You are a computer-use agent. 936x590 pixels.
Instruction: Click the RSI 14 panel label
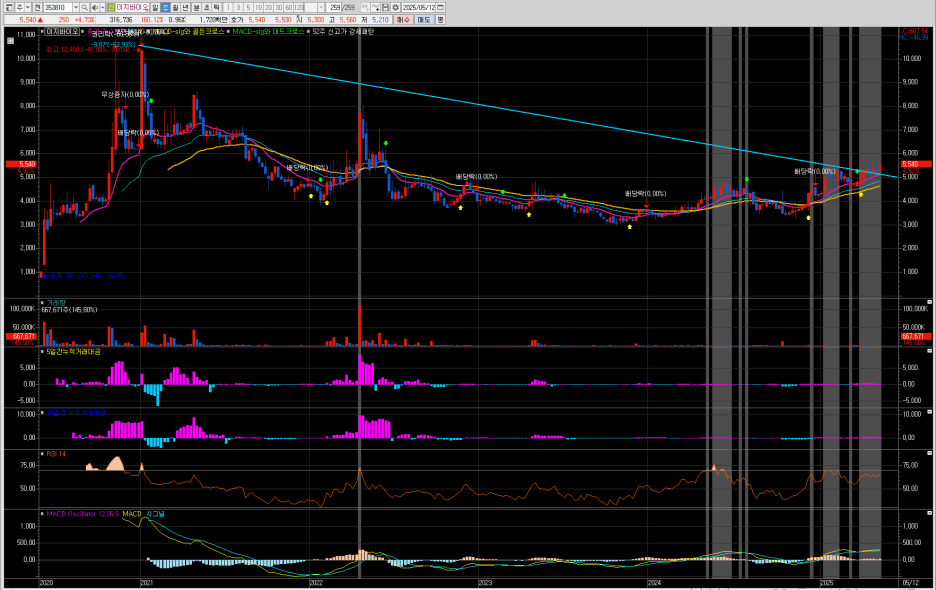(x=56, y=454)
